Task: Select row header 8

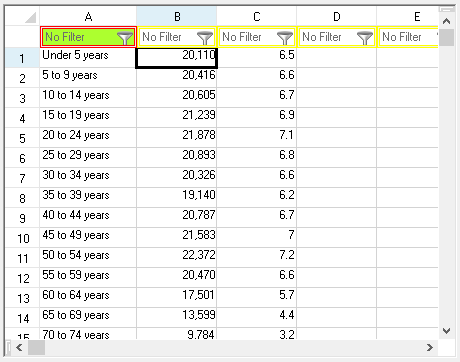Action: coord(22,198)
